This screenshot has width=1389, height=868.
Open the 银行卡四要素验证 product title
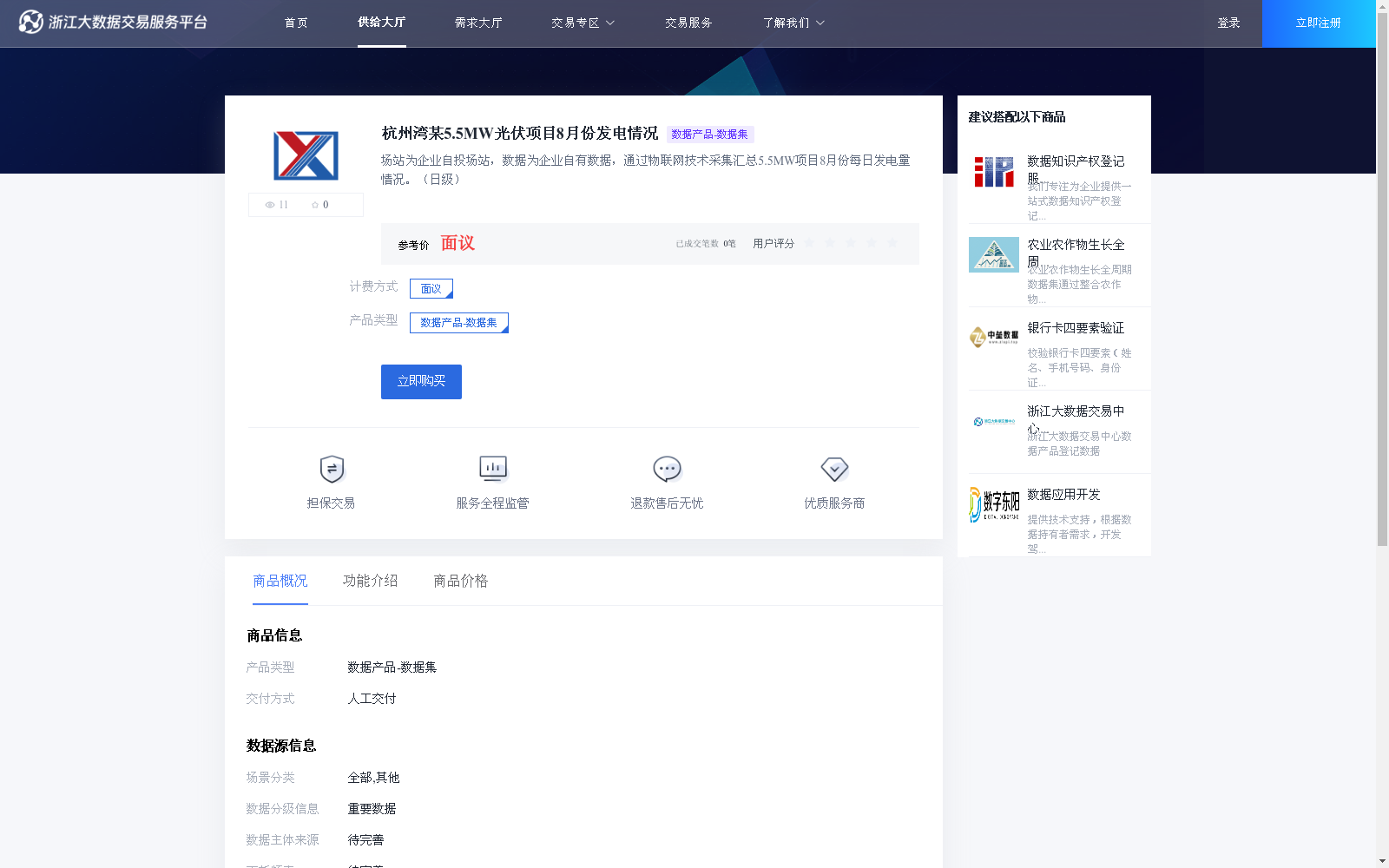[x=1076, y=328]
